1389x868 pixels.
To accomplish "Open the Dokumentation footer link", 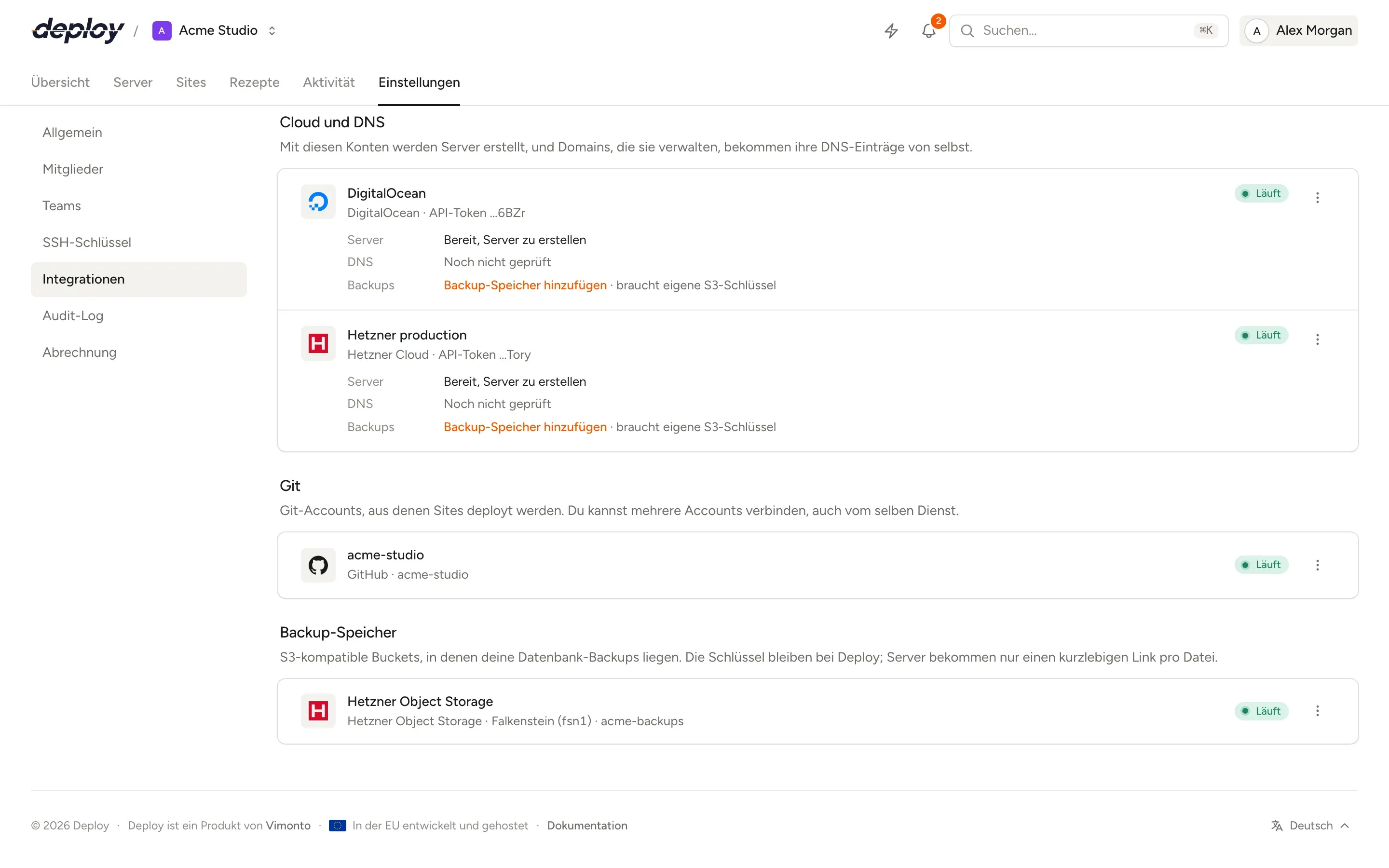I will point(587,826).
